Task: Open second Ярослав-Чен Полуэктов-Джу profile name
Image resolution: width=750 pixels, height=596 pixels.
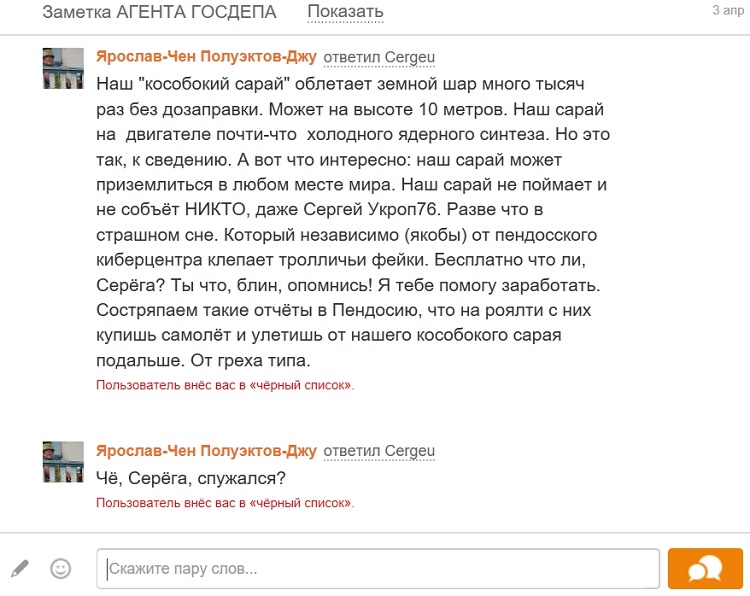Action: (206, 451)
